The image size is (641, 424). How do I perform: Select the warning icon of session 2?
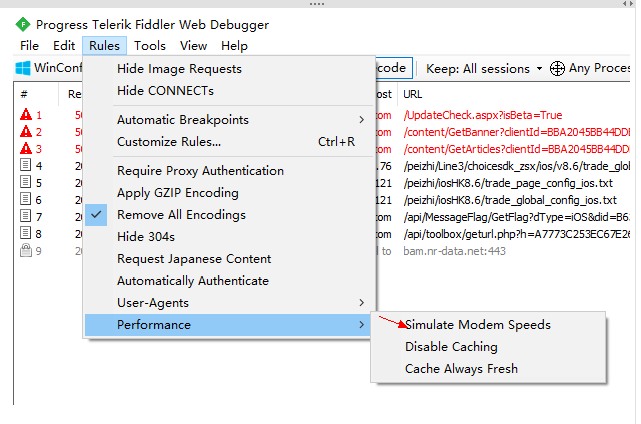[26, 132]
